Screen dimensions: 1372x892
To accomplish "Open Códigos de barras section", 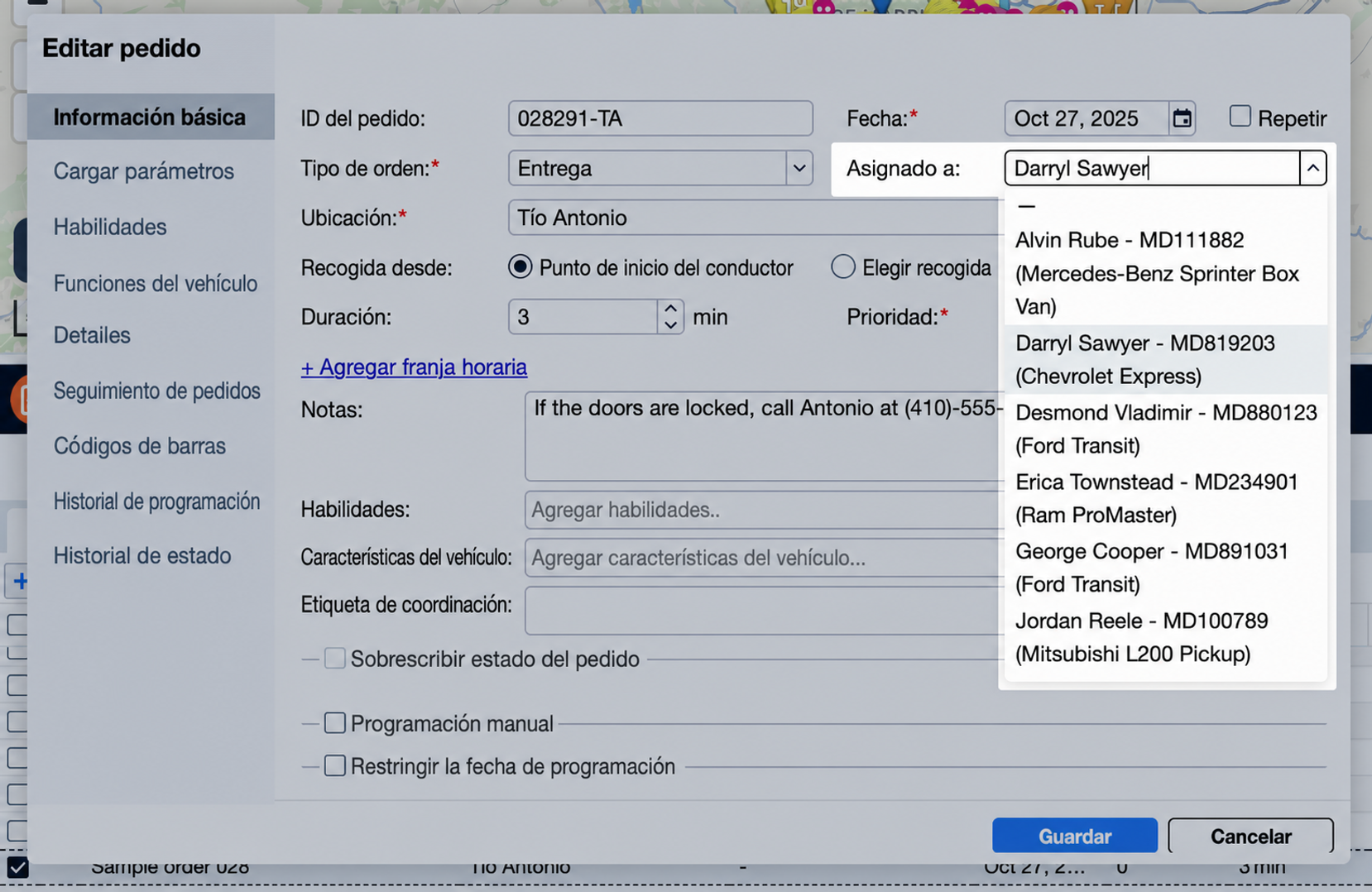I will 140,446.
